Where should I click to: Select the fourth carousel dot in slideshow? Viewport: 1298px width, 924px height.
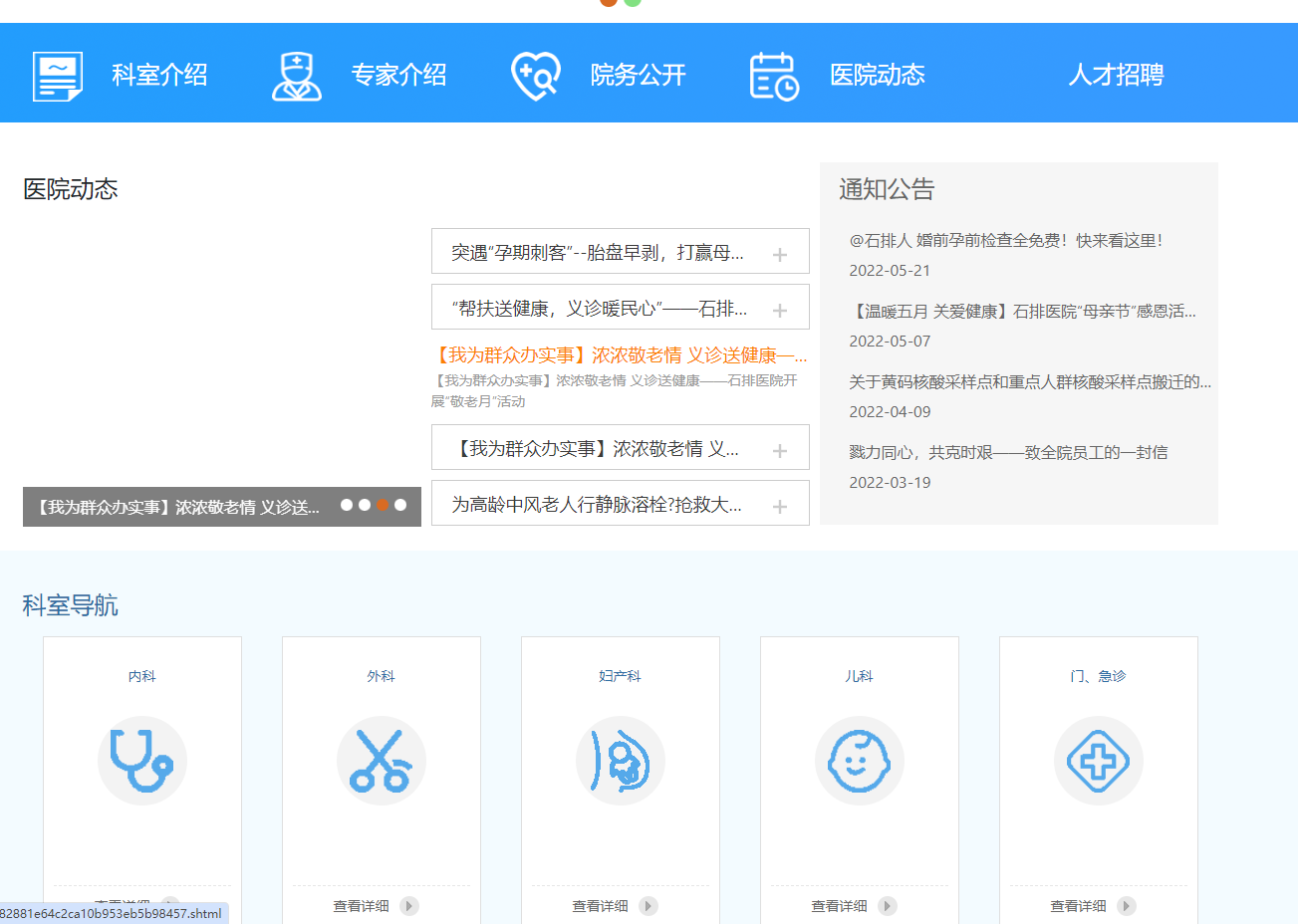[400, 505]
